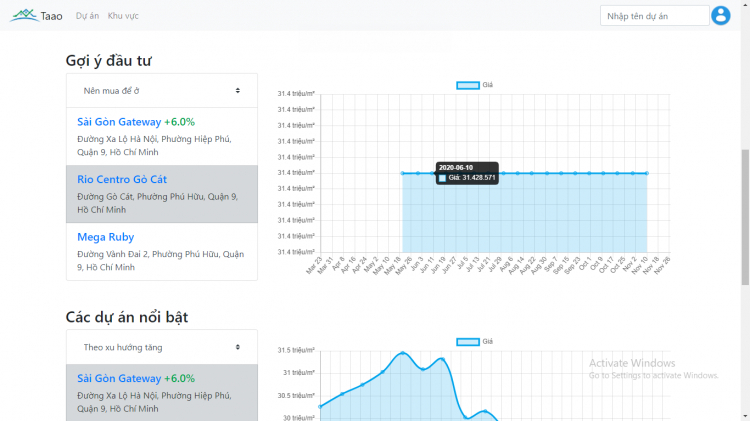This screenshot has width=750, height=421.
Task: Click the Taao brand name text
Action: point(51,16)
